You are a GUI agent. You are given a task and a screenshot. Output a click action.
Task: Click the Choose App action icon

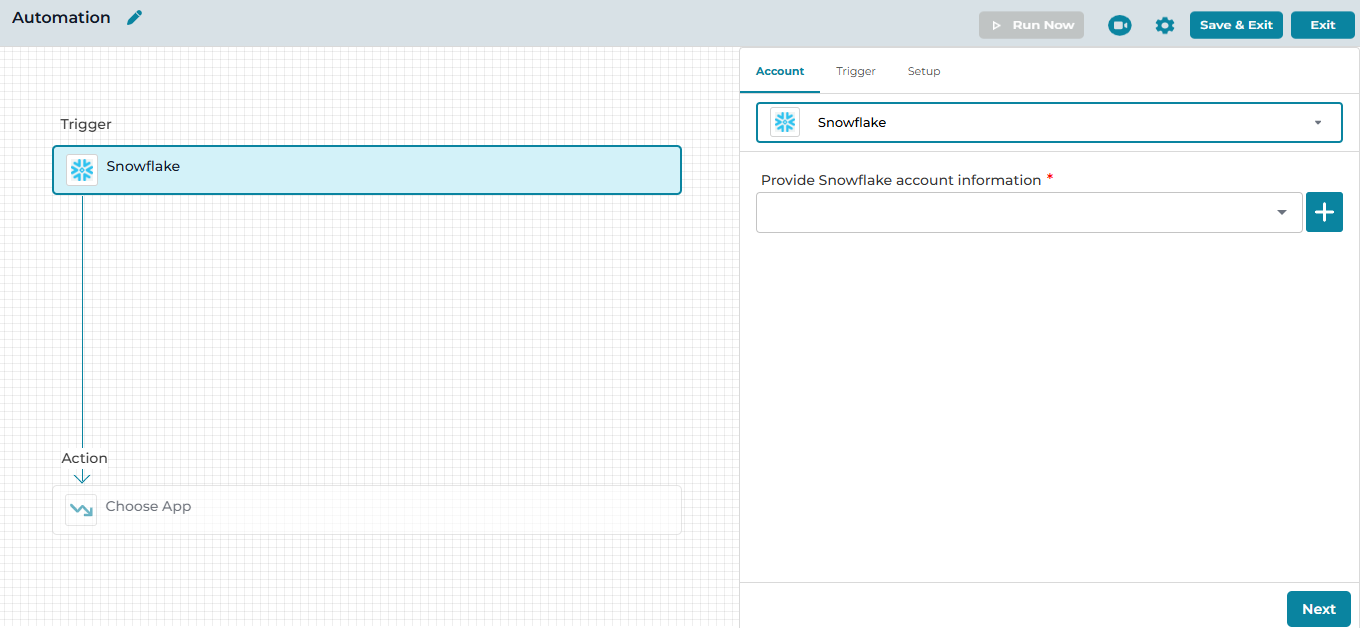point(81,510)
